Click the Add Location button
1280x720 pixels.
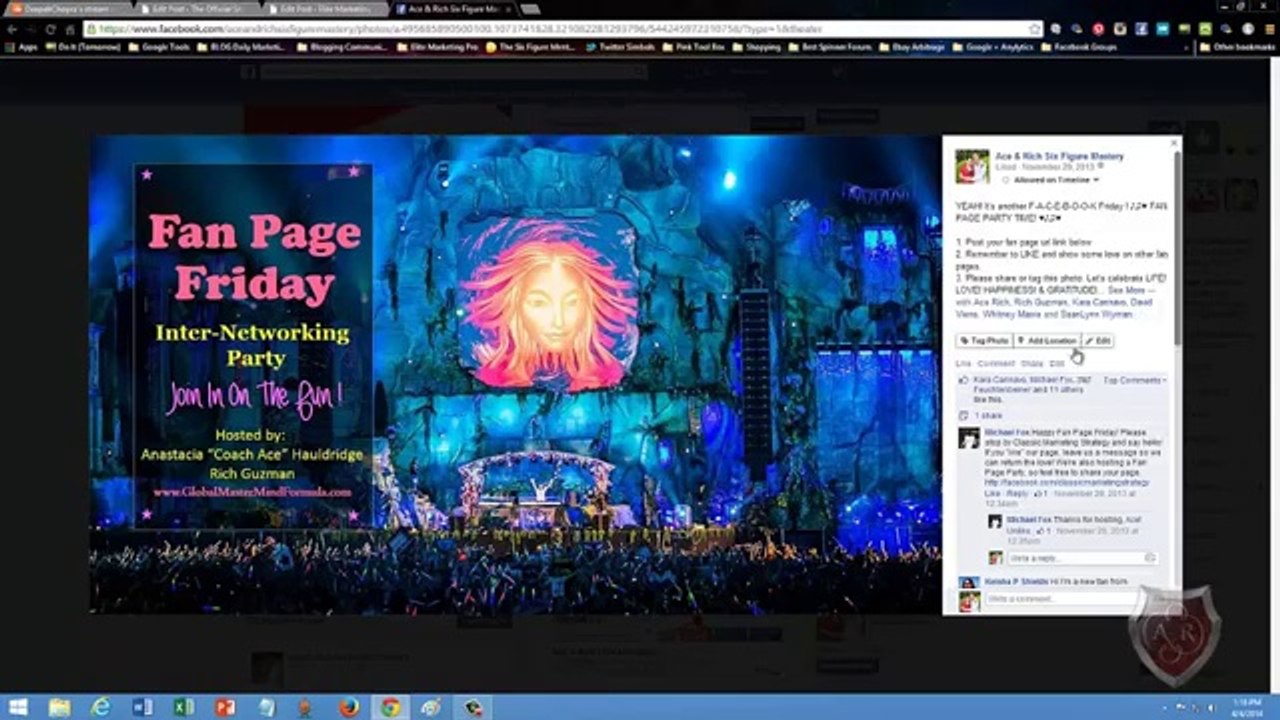point(1047,341)
